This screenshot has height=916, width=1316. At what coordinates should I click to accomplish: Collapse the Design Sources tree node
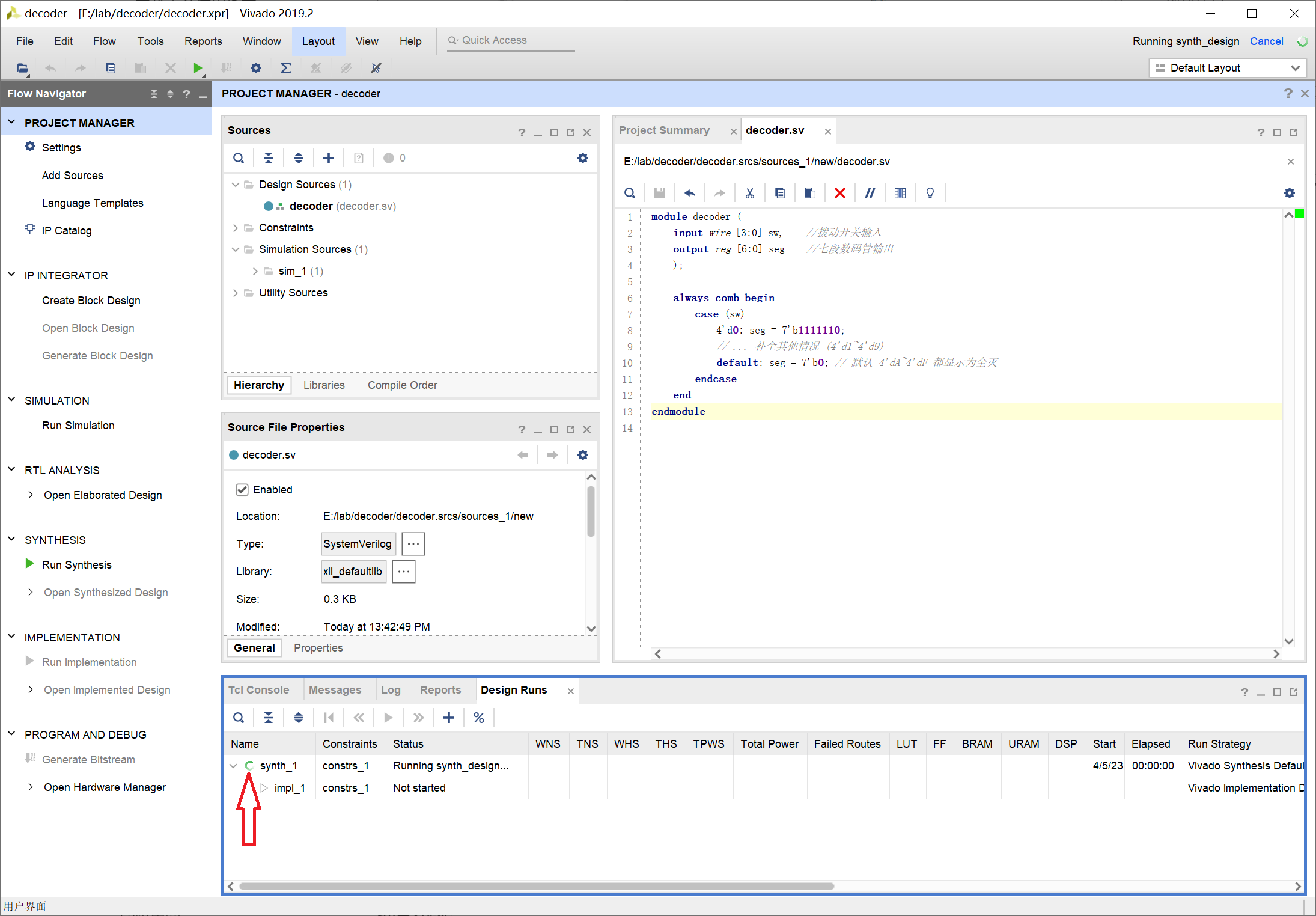pos(236,185)
